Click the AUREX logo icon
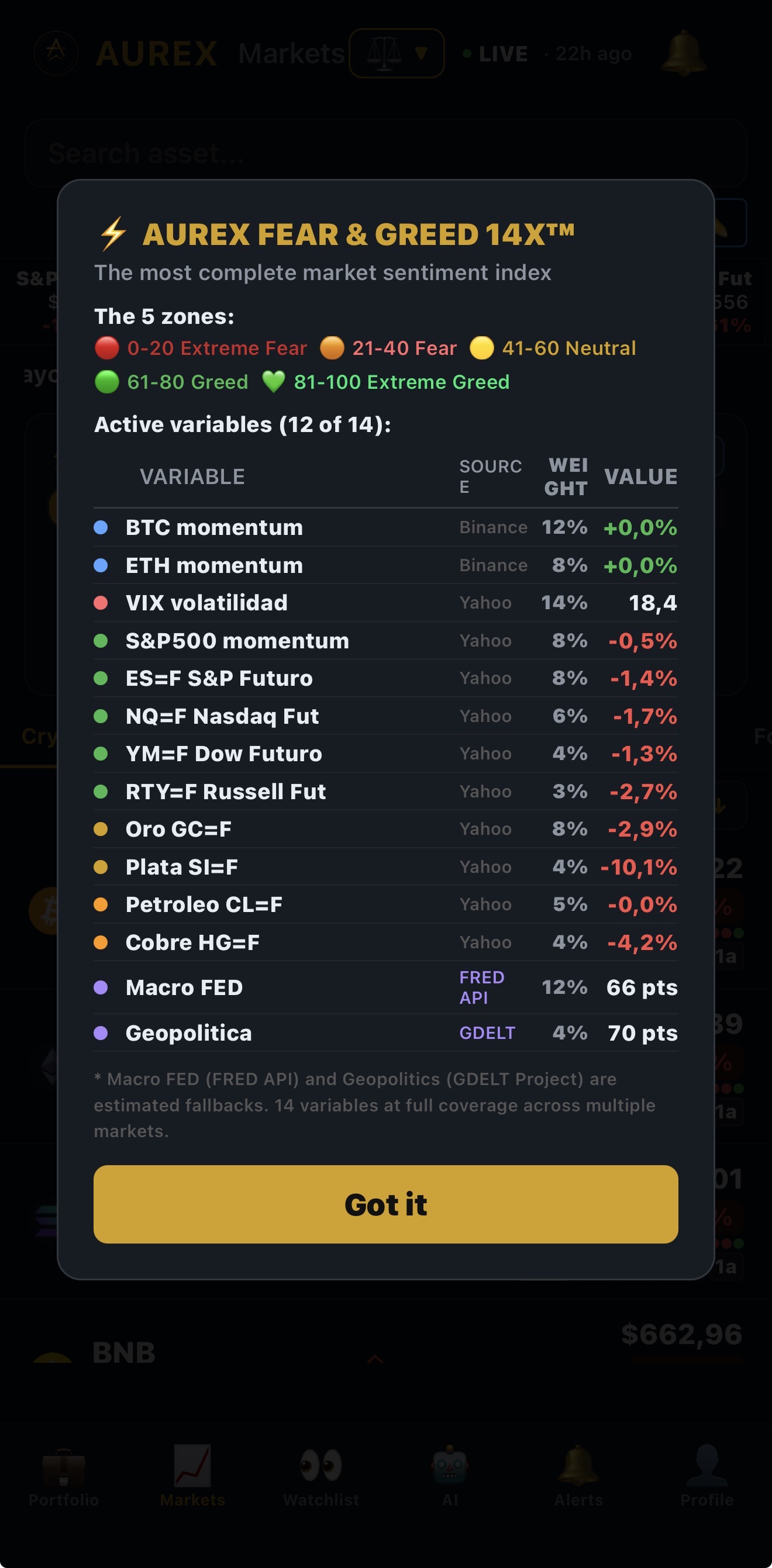The width and height of the screenshot is (772, 1568). 56,53
